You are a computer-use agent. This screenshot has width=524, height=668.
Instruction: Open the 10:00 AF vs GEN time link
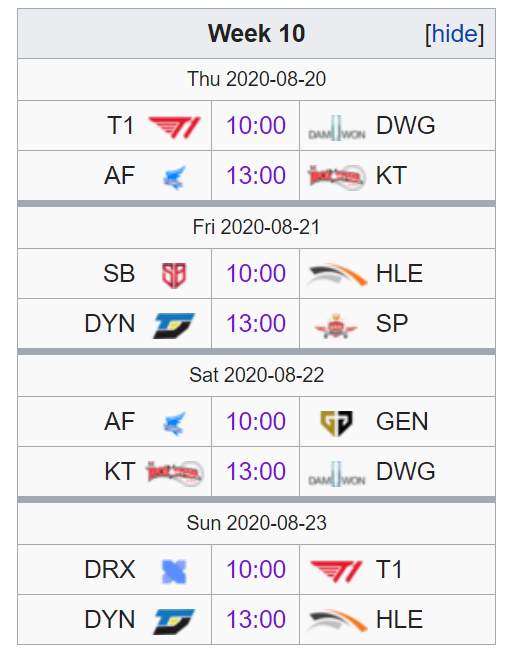[256, 422]
